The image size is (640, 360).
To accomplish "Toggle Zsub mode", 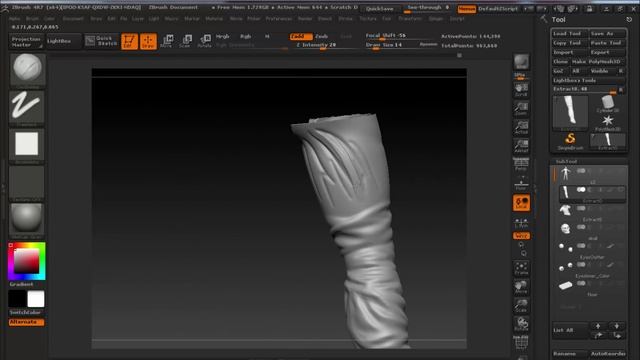I will 322,37.
